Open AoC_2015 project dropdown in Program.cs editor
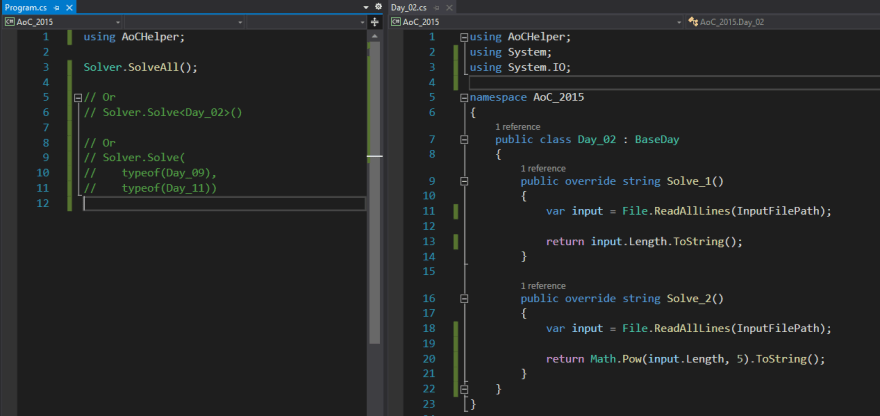This screenshot has height=416, width=880. click(63, 22)
